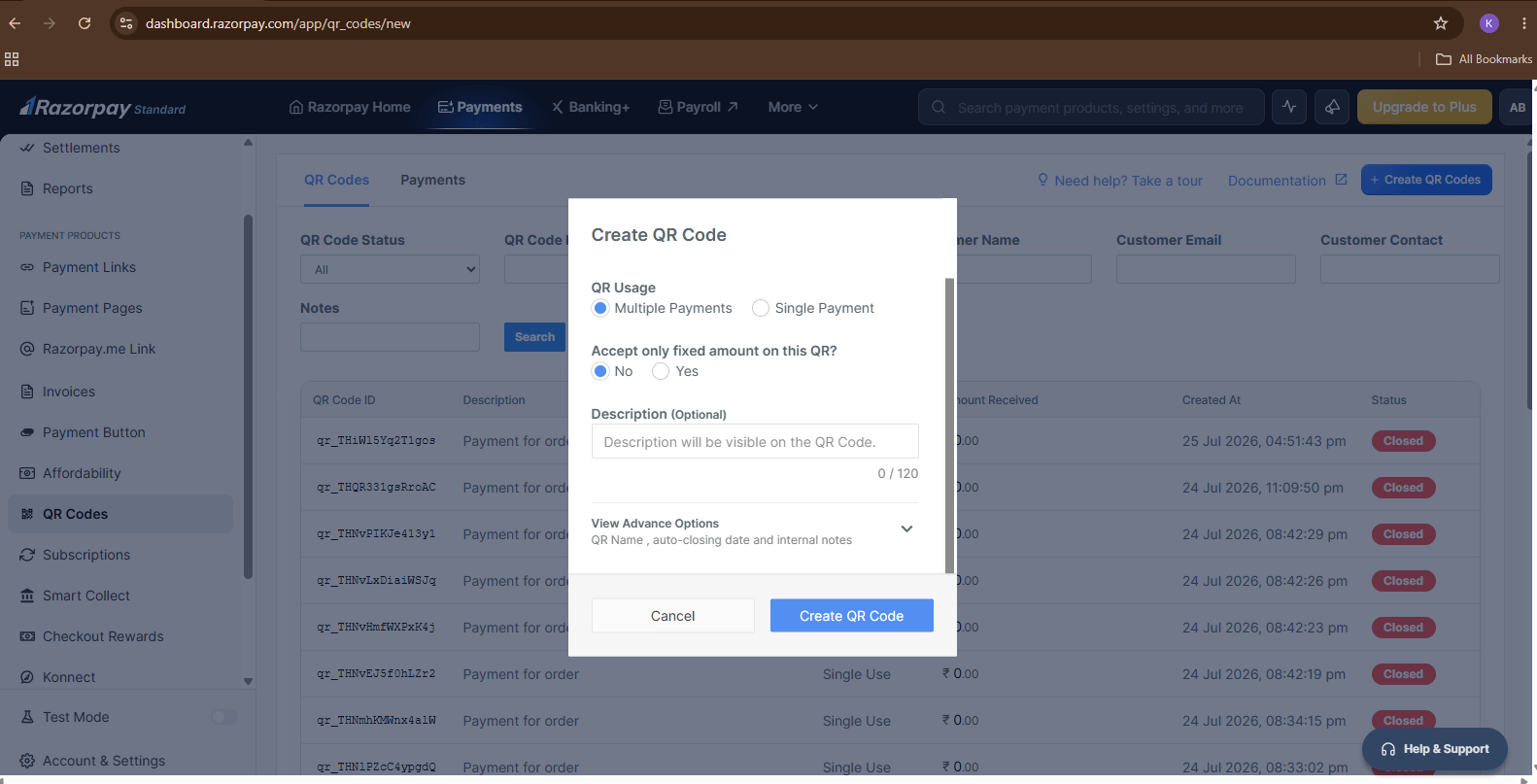The image size is (1537, 784).
Task: Open Banking+ navigation item
Action: 591,107
